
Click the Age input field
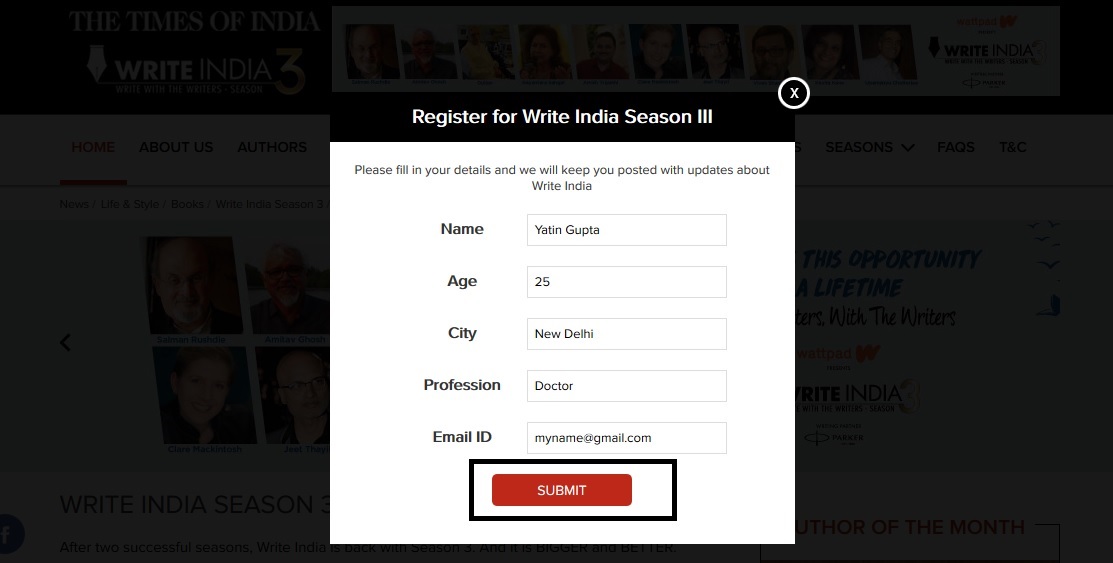(626, 282)
